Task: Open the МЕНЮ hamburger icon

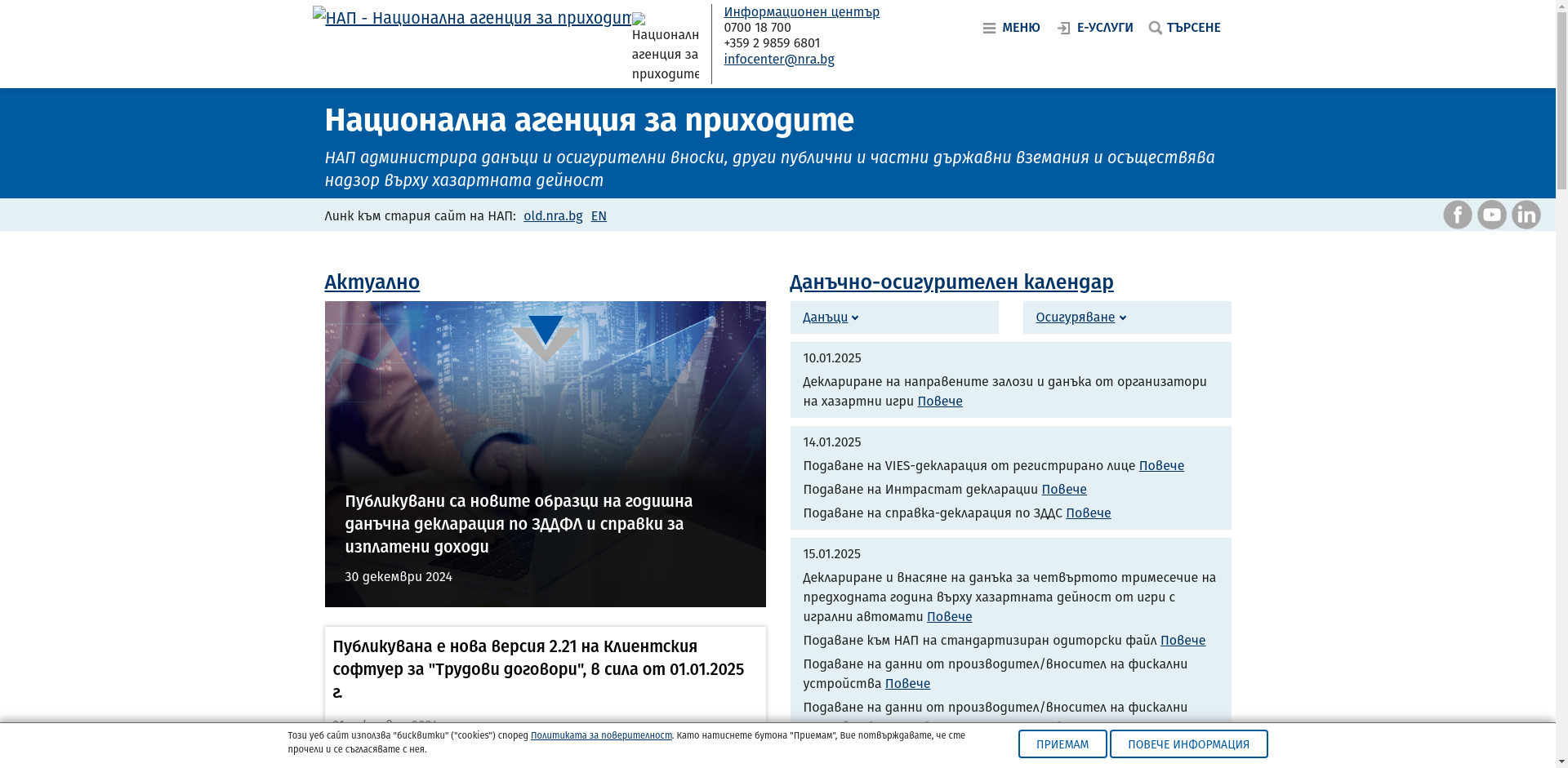Action: (988, 27)
